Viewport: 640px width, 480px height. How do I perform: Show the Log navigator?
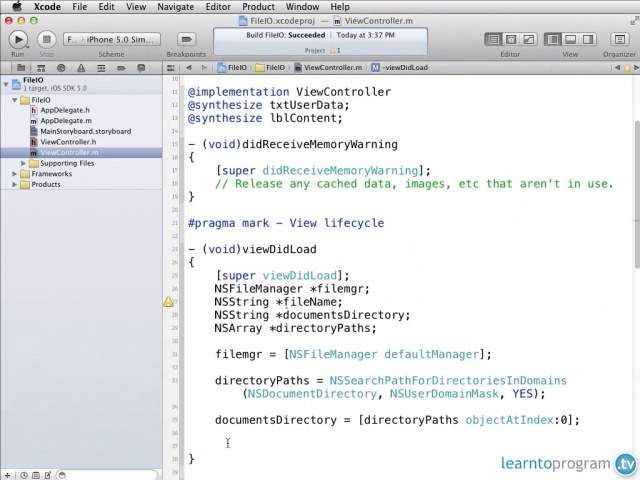point(141,68)
